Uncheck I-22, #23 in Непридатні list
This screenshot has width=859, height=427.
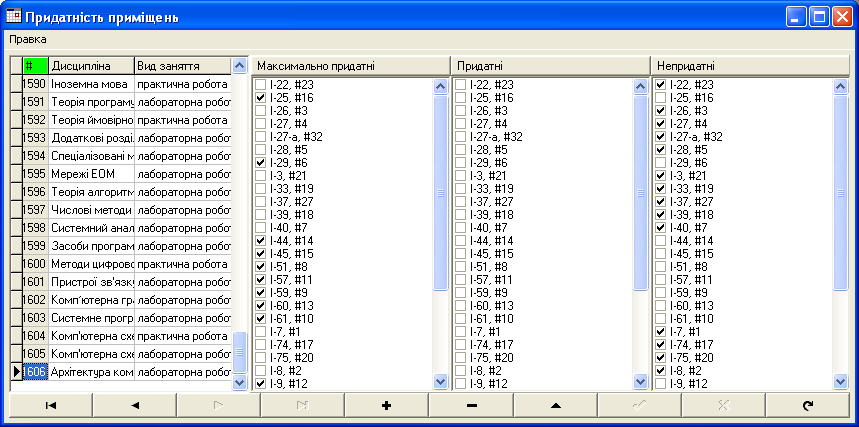[x=661, y=84]
